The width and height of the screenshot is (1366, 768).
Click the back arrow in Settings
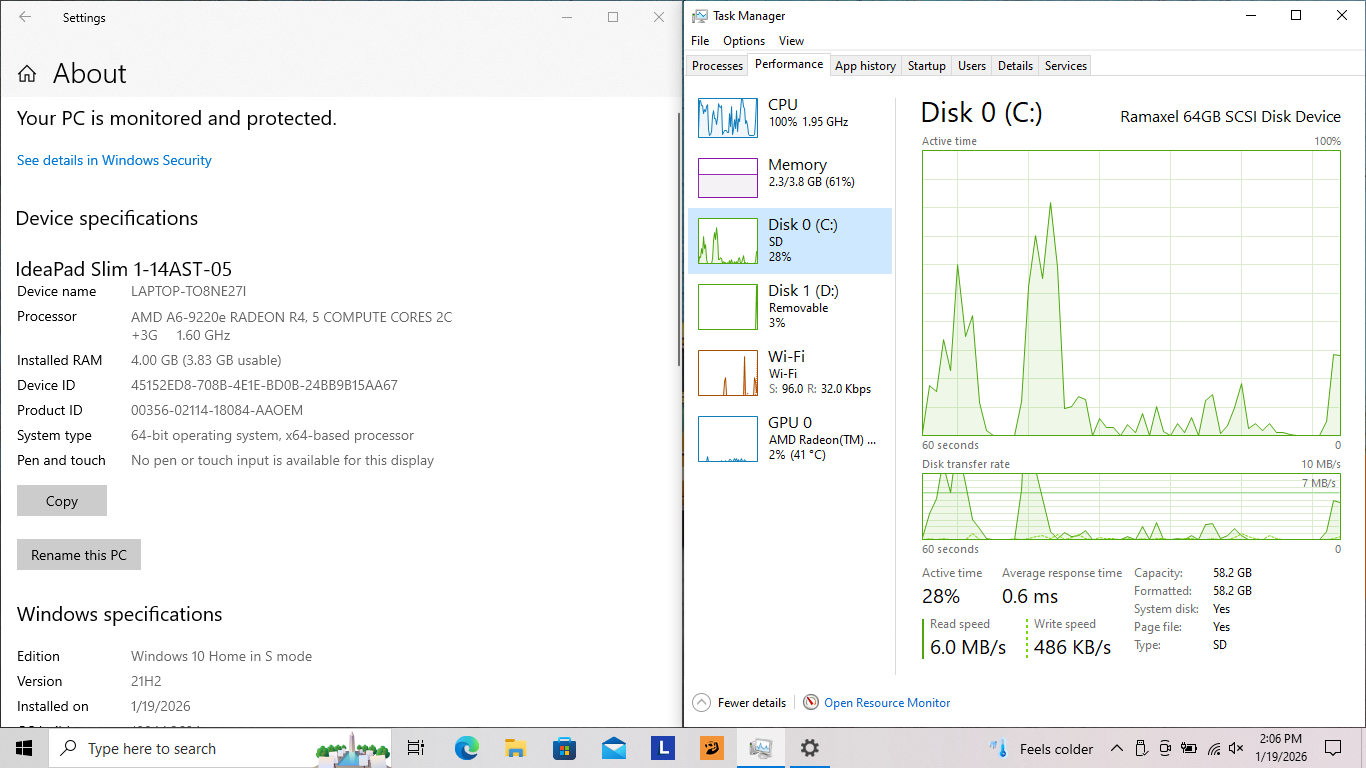pyautogui.click(x=25, y=17)
